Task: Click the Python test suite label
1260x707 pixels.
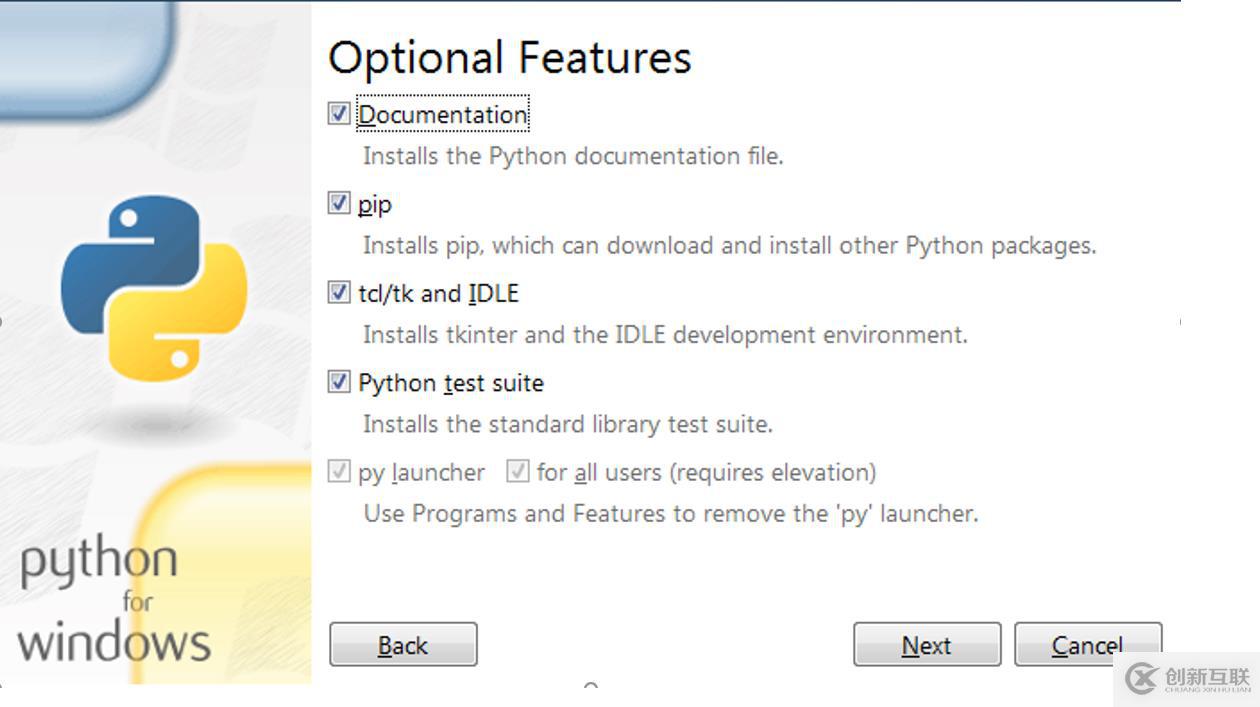Action: click(x=451, y=383)
